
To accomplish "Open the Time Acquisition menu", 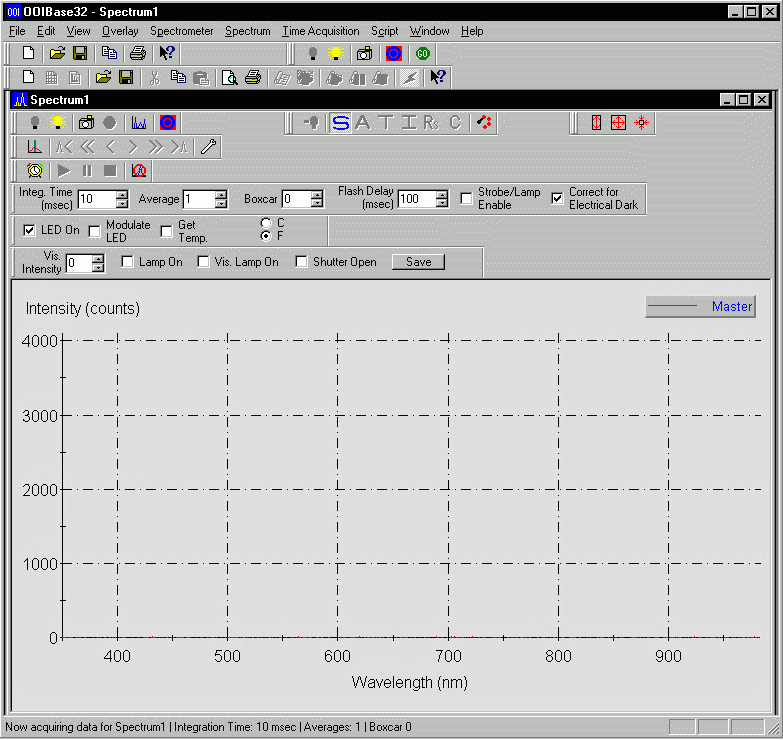I will tap(320, 31).
